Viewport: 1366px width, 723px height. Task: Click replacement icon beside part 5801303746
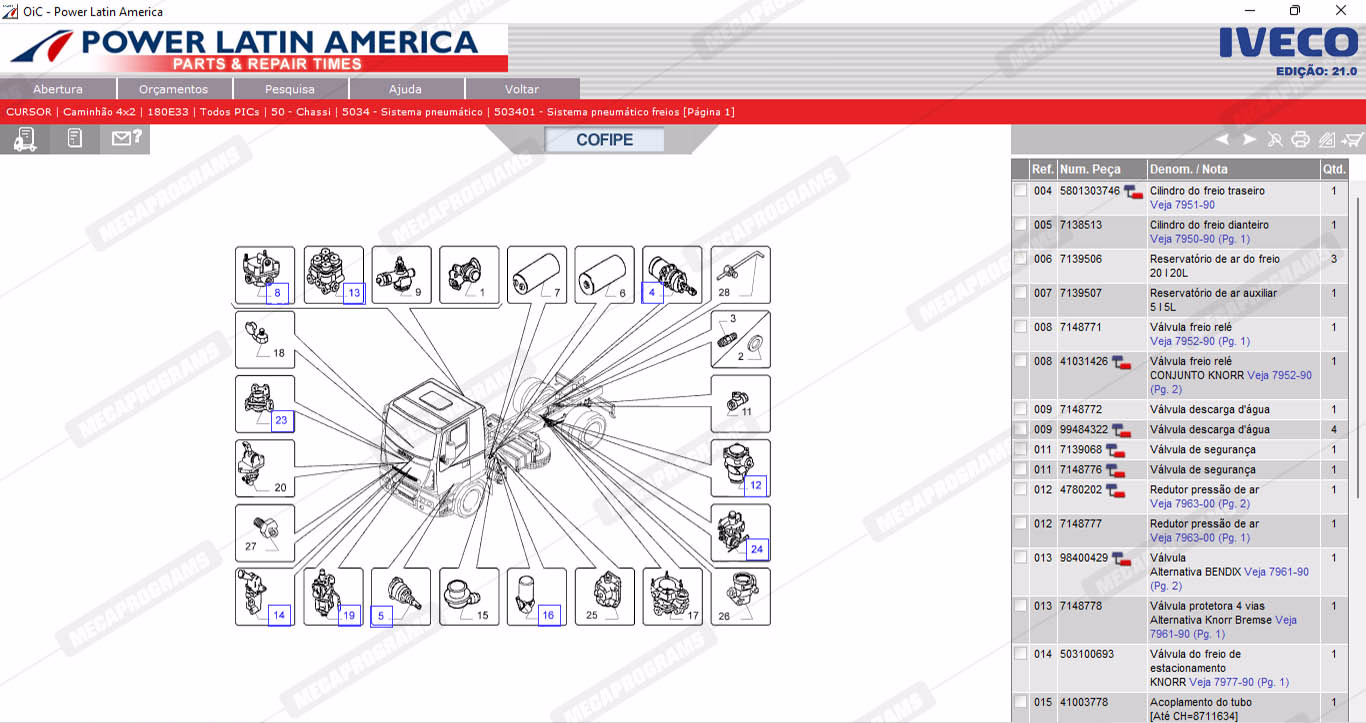pyautogui.click(x=1133, y=192)
